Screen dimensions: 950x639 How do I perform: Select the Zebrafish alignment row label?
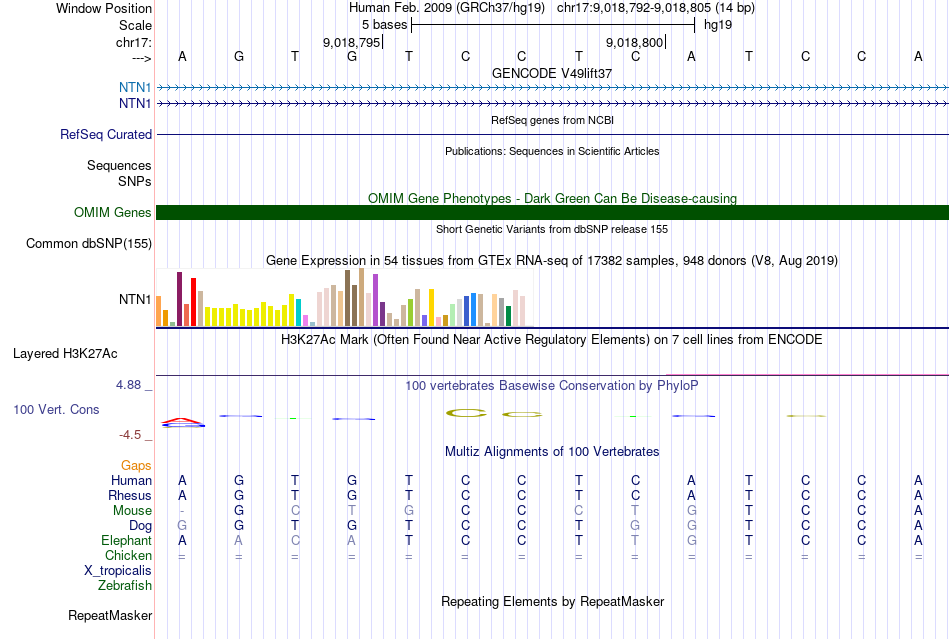click(125, 586)
